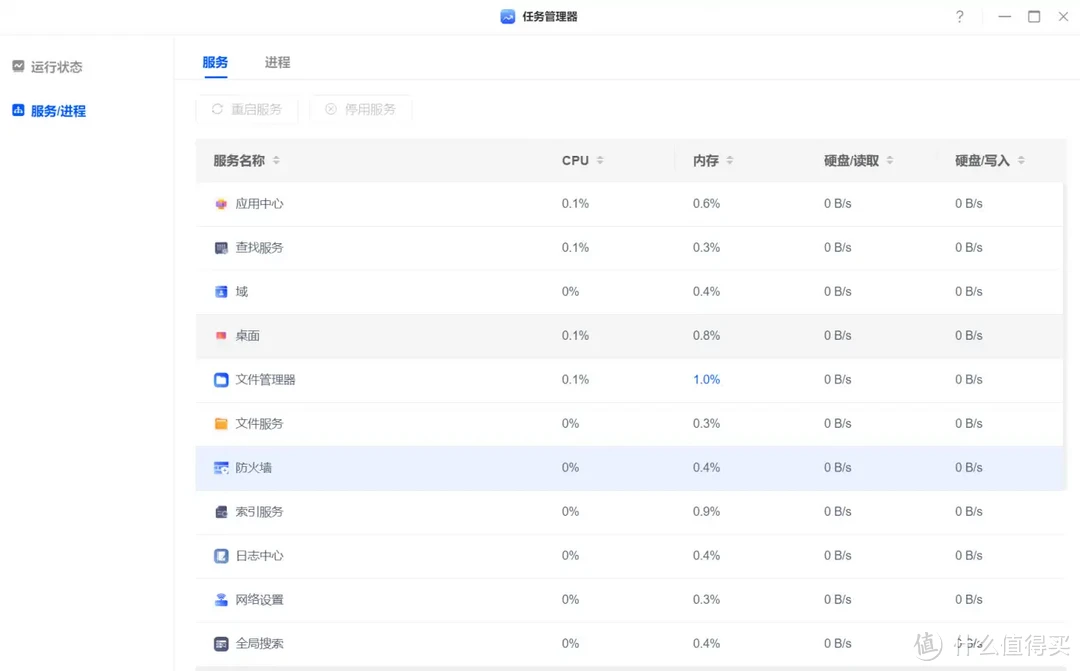Click the 重启服务 button
Viewport: 1080px width, 671px height.
tap(247, 109)
